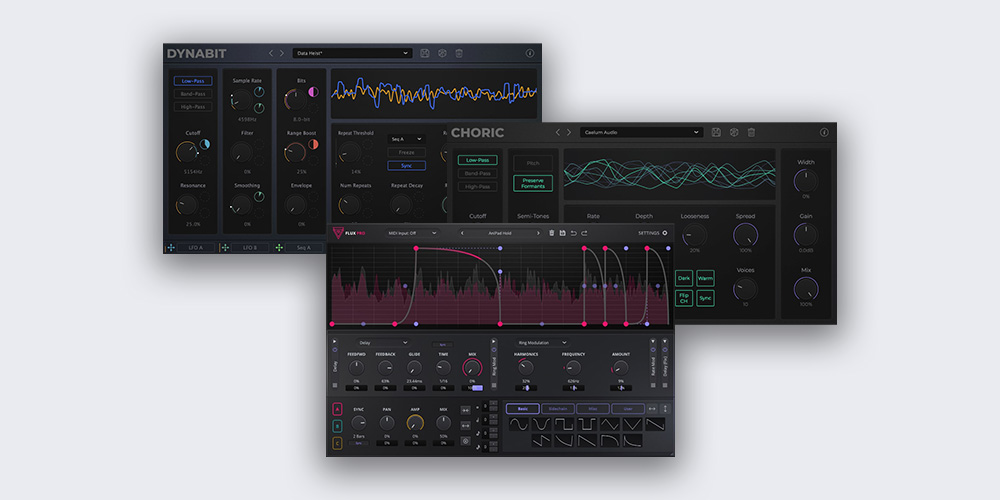This screenshot has width=1000, height=500.
Task: Go to next preset in Dynabit
Action: 282,53
